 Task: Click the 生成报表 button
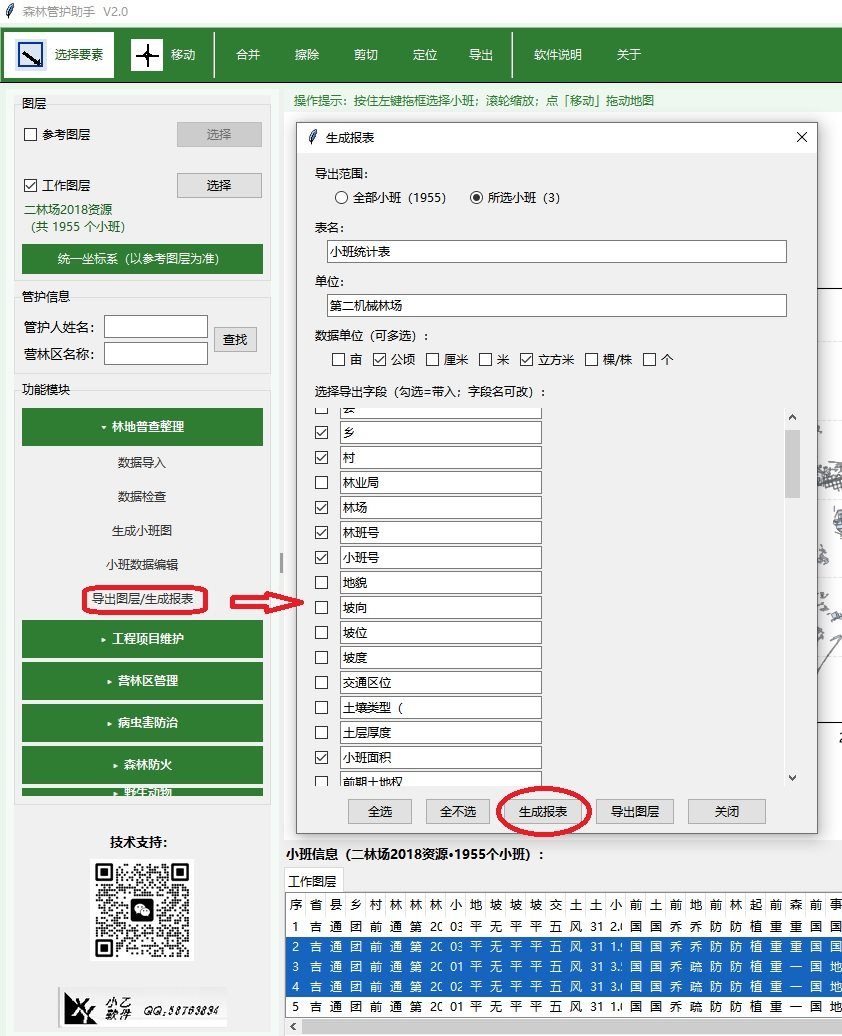[543, 811]
